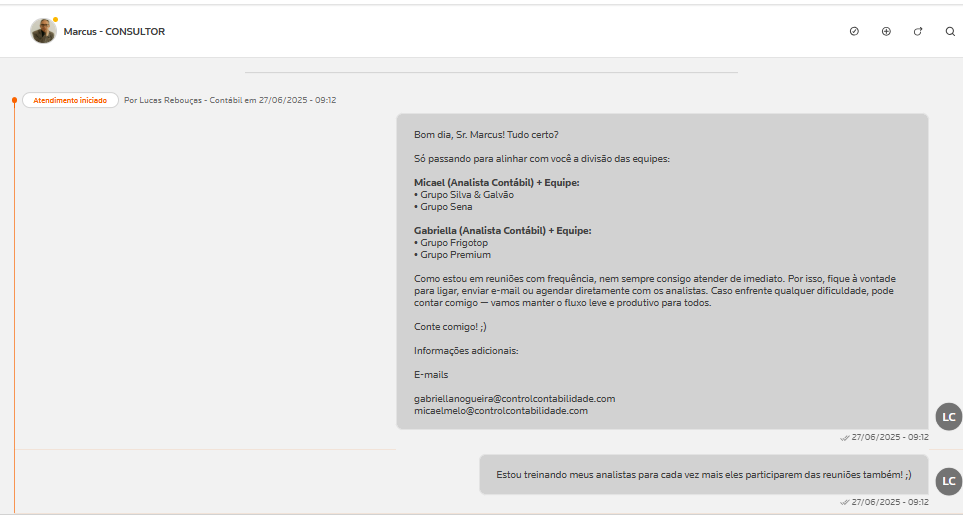Click the micaelmelo@controlcontabilidade.com email address
This screenshot has width=963, height=526.
[500, 410]
